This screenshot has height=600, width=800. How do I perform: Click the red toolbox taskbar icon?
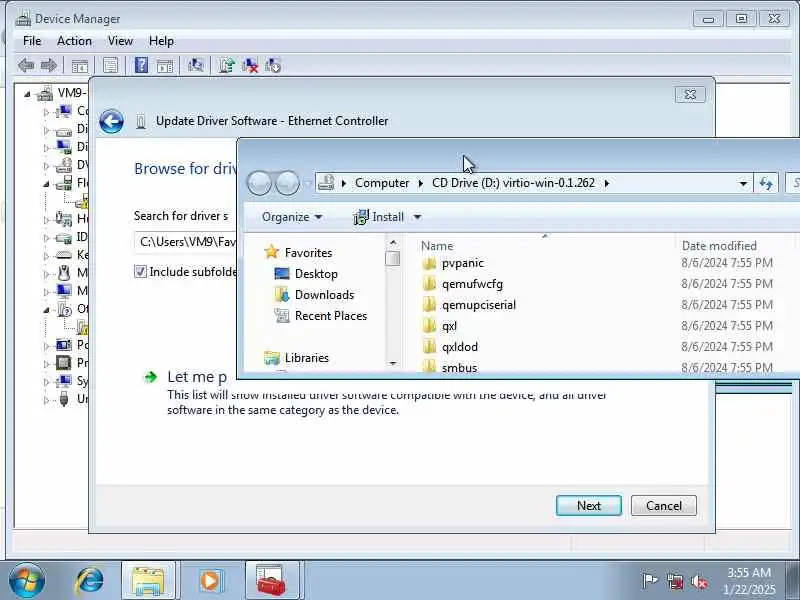(271, 581)
